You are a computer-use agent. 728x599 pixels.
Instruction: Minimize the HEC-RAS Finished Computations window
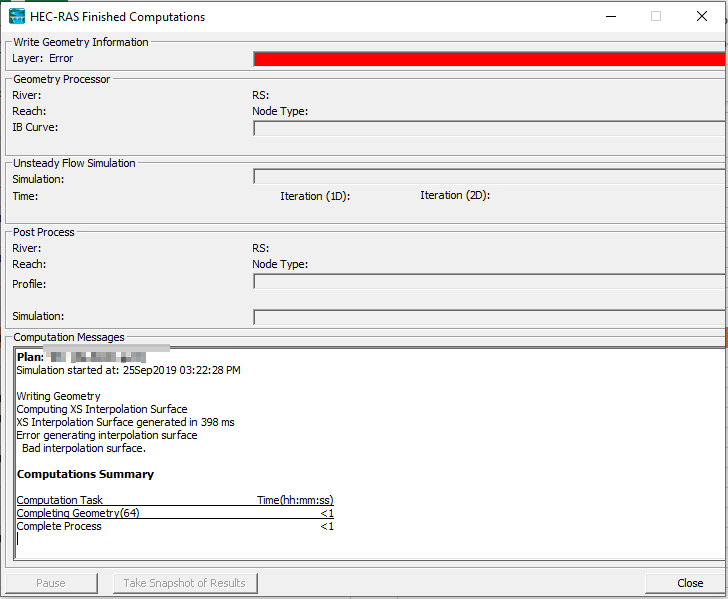pyautogui.click(x=610, y=16)
